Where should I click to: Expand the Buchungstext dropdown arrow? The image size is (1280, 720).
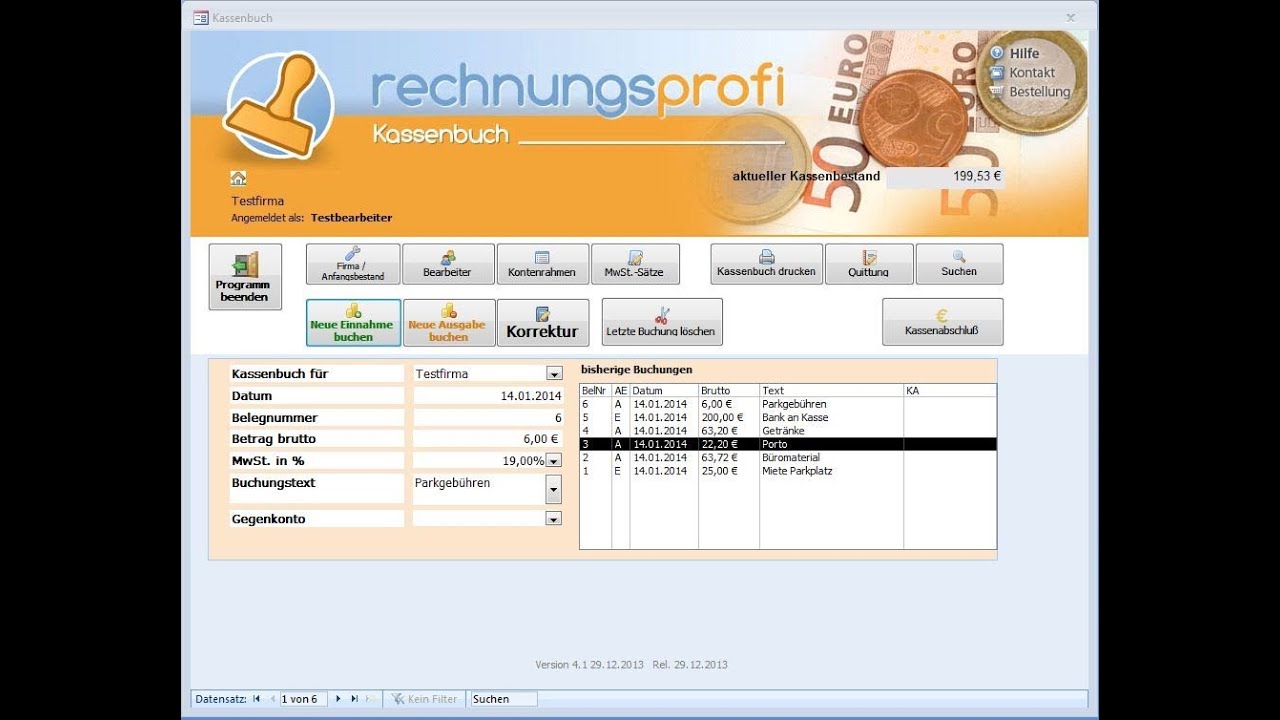pyautogui.click(x=553, y=489)
